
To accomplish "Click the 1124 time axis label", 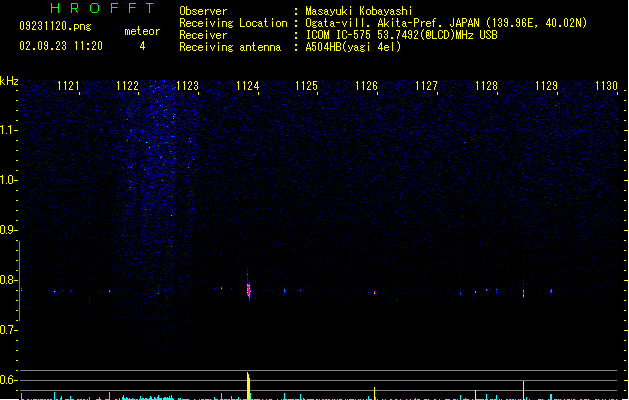I will (248, 86).
